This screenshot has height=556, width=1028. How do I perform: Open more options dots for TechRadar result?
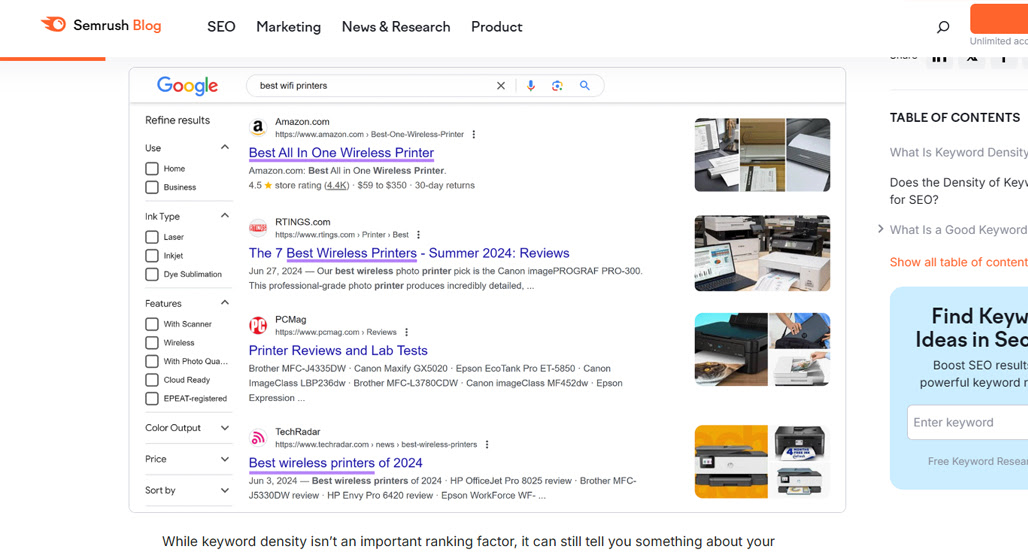487,445
